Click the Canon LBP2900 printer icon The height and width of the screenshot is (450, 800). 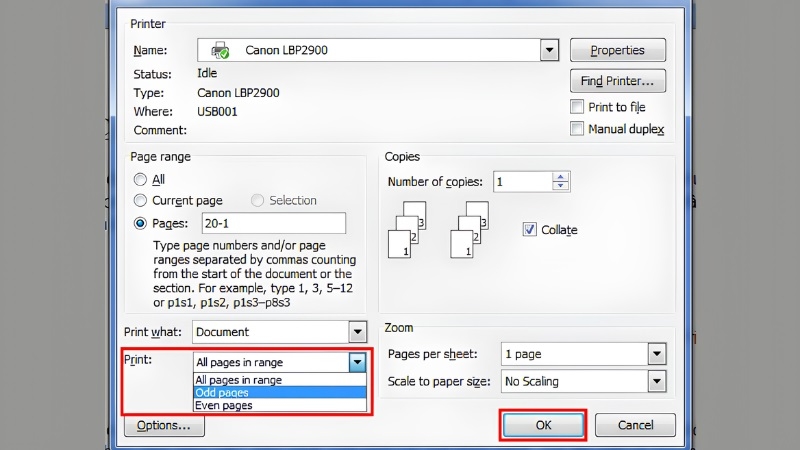click(220, 50)
